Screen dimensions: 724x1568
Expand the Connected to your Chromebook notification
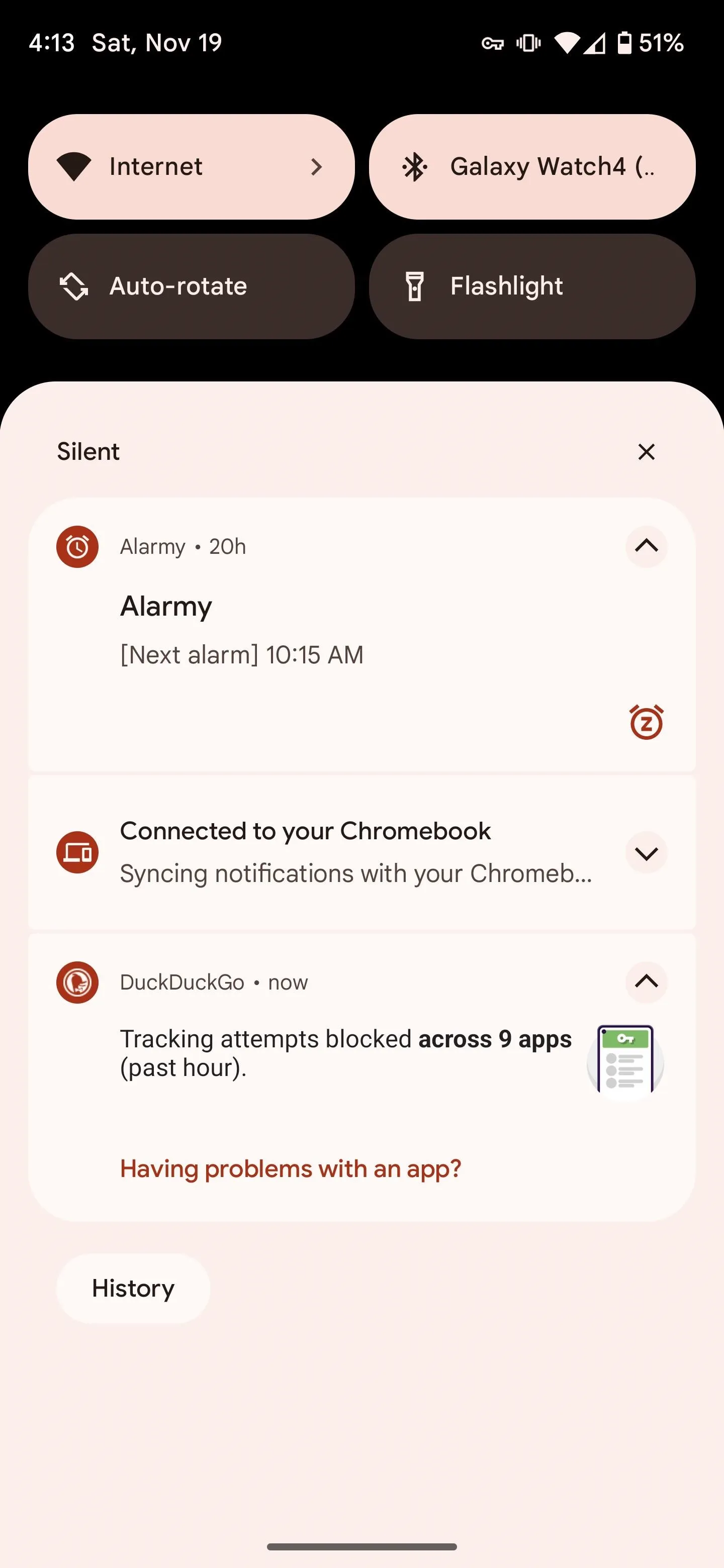[646, 853]
